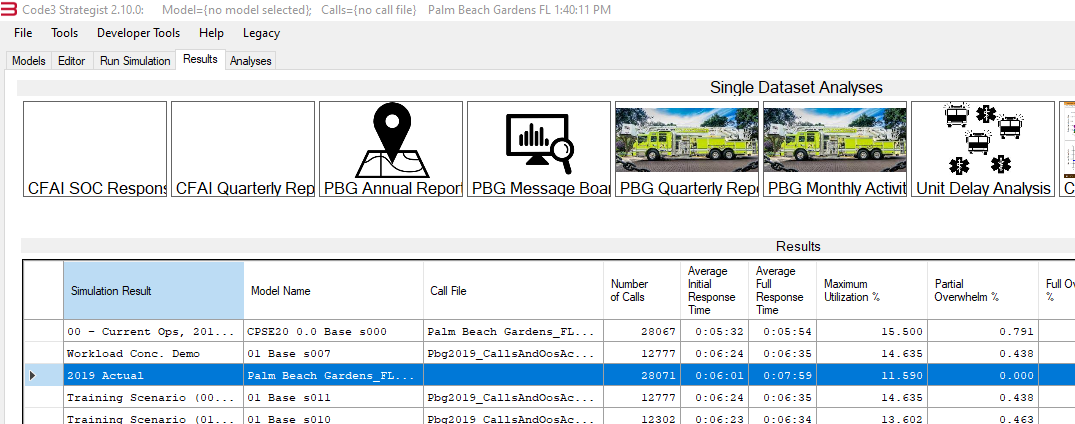Sort by Number of Calls column header
Viewport: 1075px width, 424px height.
pyautogui.click(x=640, y=291)
